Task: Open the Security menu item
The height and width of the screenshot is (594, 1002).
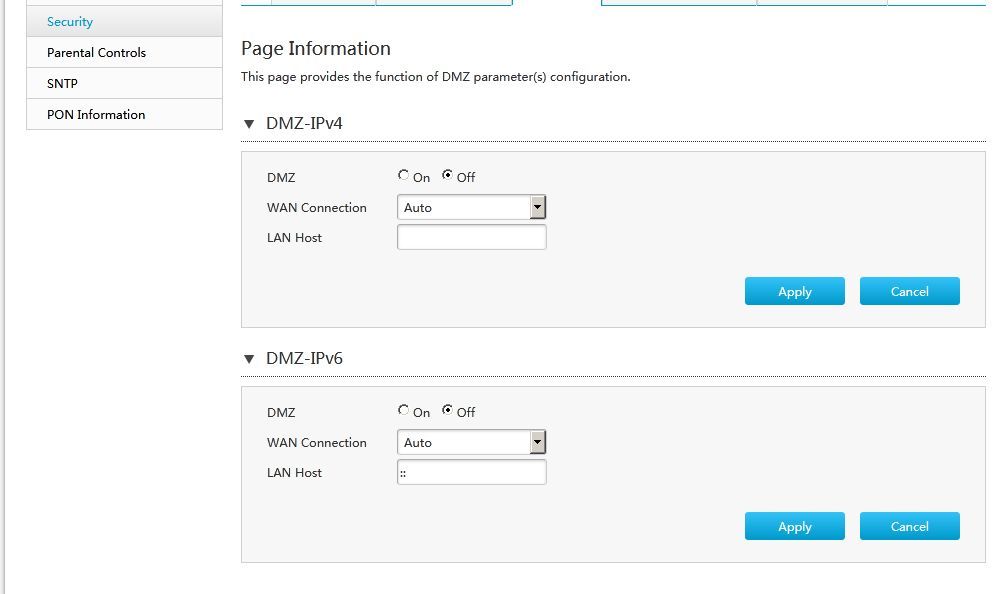Action: click(x=125, y=22)
